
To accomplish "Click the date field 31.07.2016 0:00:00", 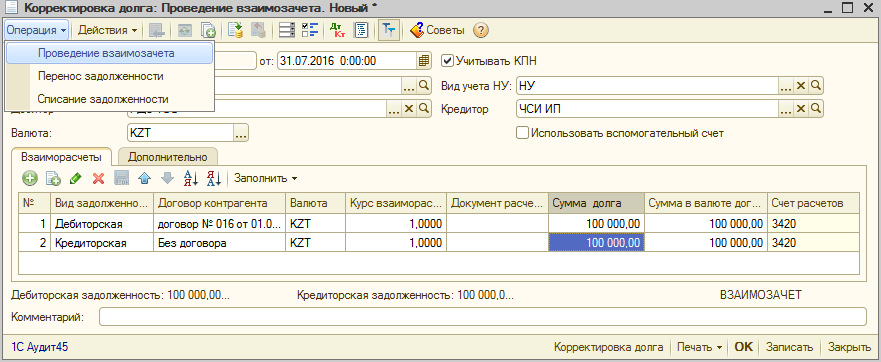I will pos(347,60).
